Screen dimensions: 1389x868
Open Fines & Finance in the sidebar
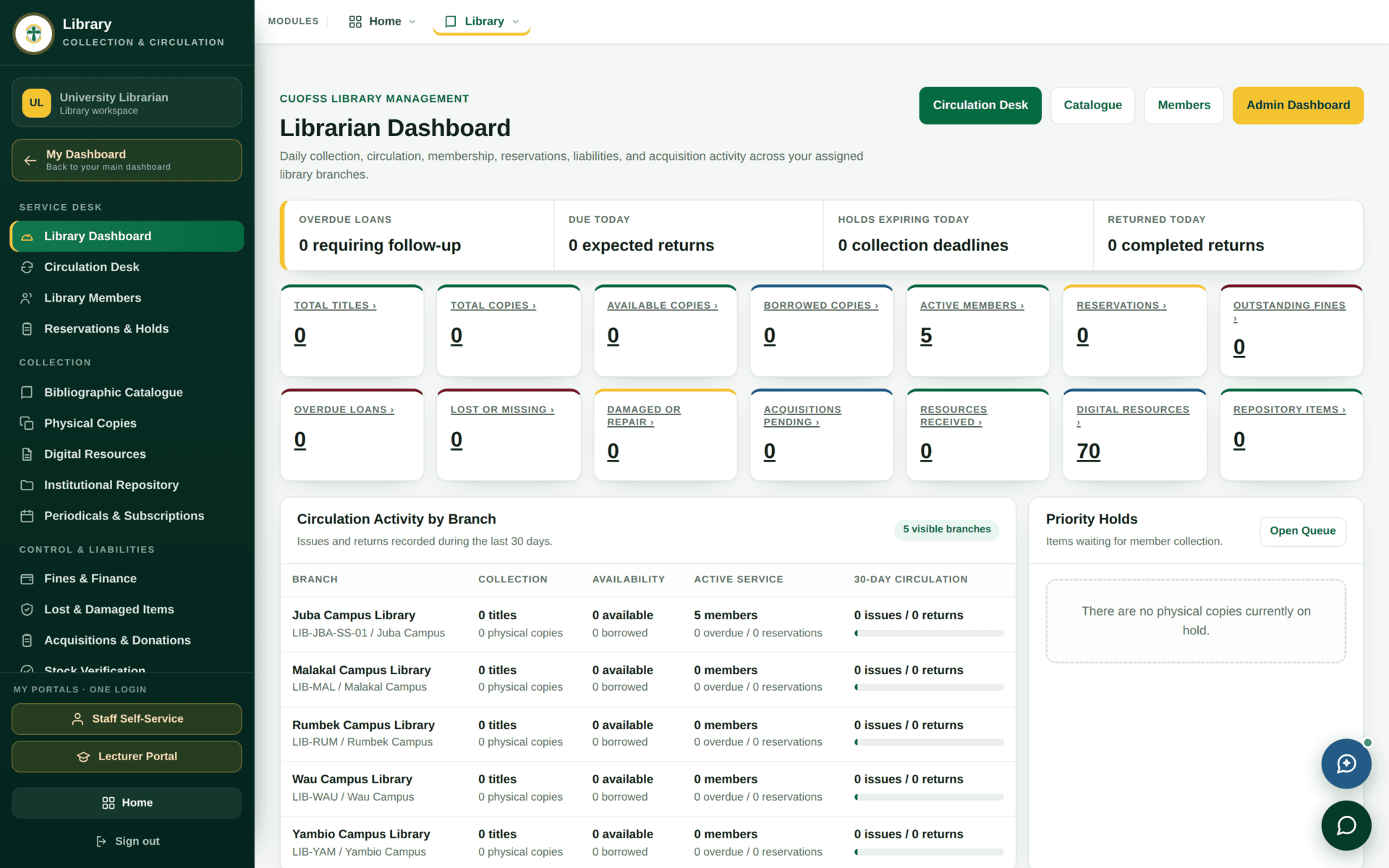[x=127, y=579]
